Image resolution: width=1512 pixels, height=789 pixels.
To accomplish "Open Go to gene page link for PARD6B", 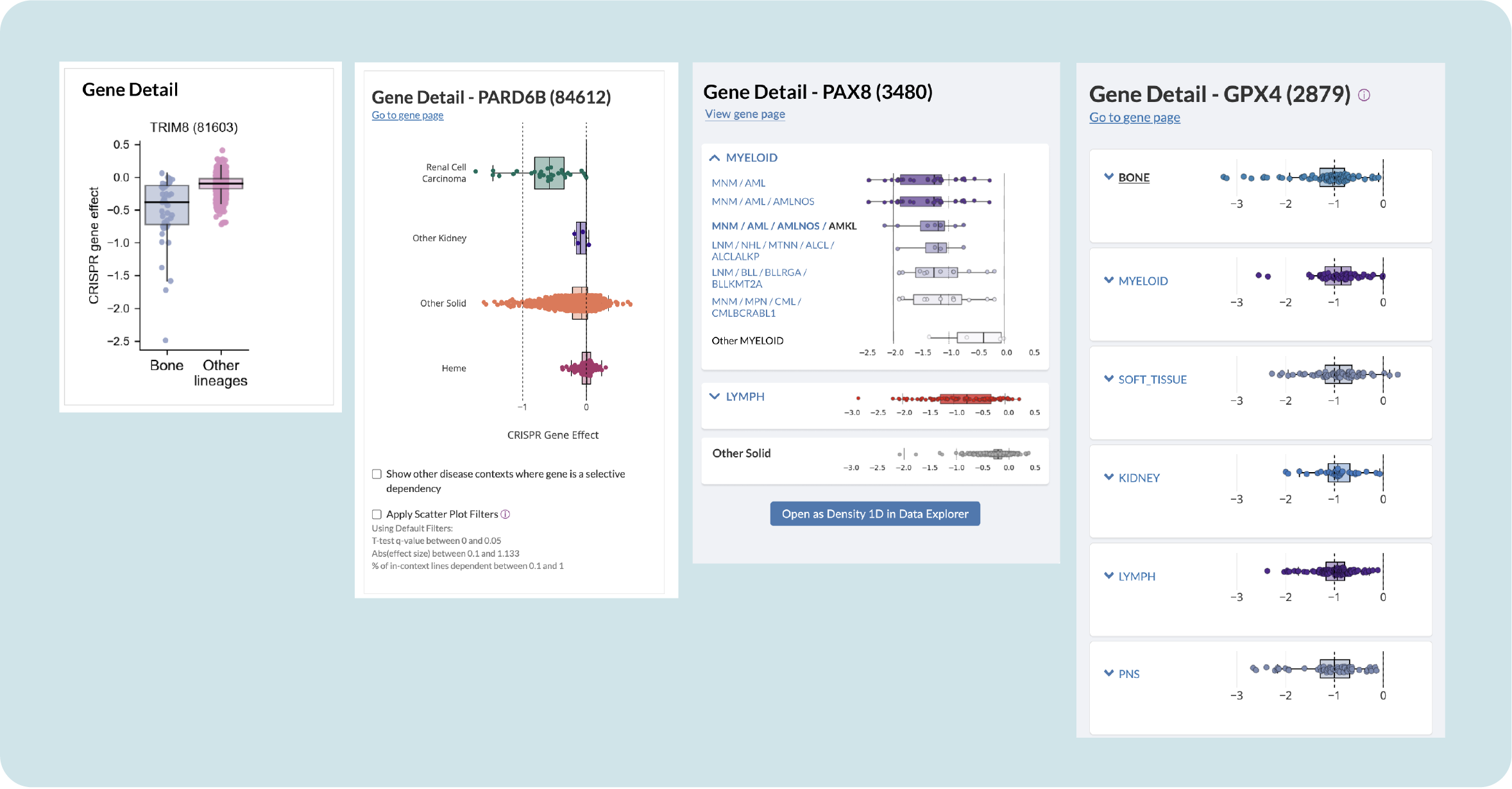I will [x=407, y=115].
